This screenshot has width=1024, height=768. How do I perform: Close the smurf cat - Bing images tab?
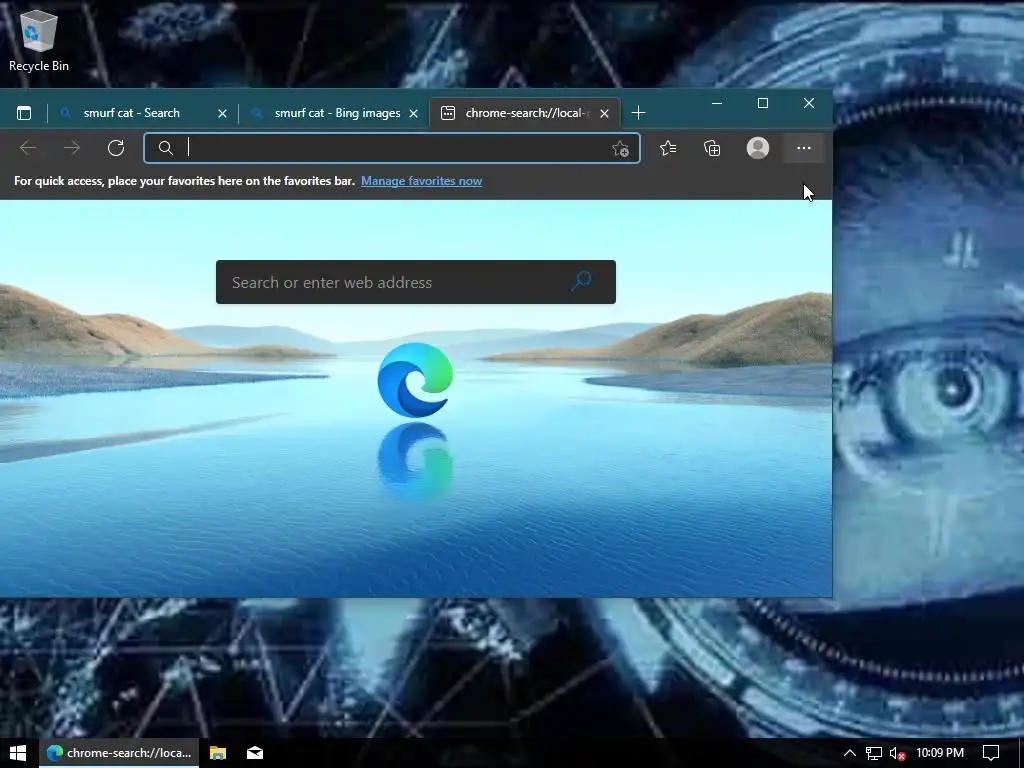pyautogui.click(x=413, y=114)
